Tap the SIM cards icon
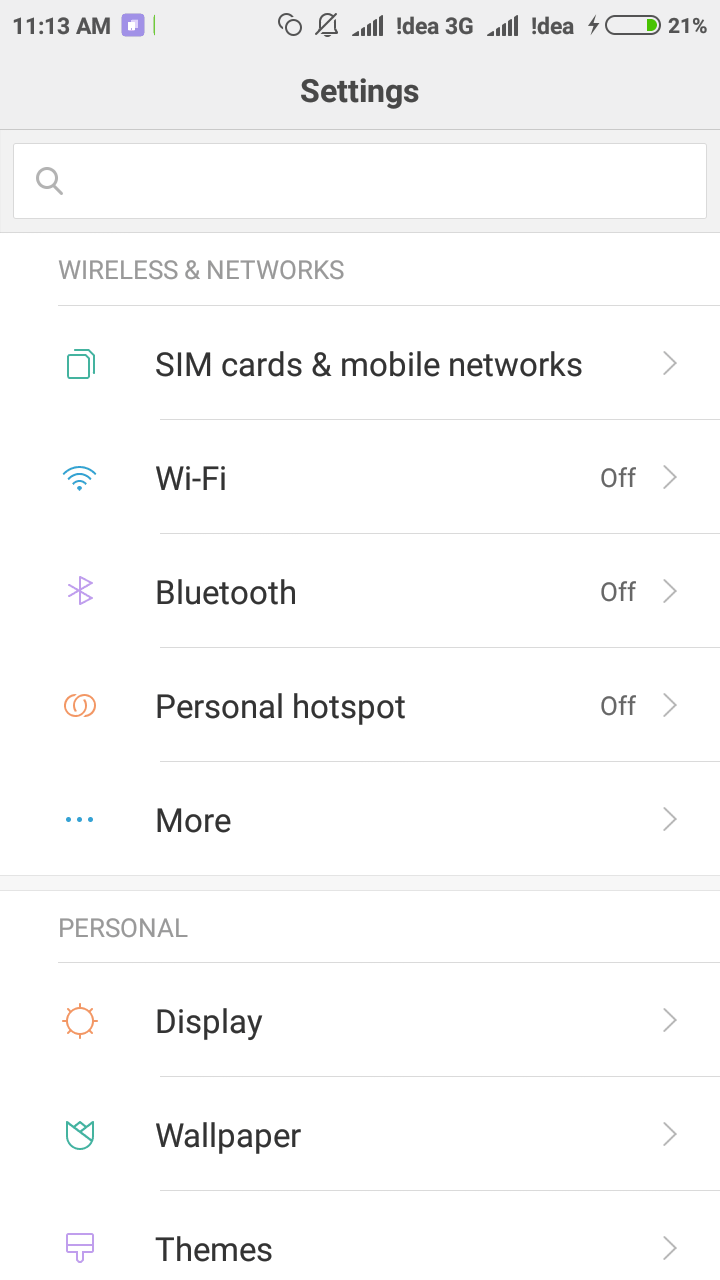 coord(80,364)
